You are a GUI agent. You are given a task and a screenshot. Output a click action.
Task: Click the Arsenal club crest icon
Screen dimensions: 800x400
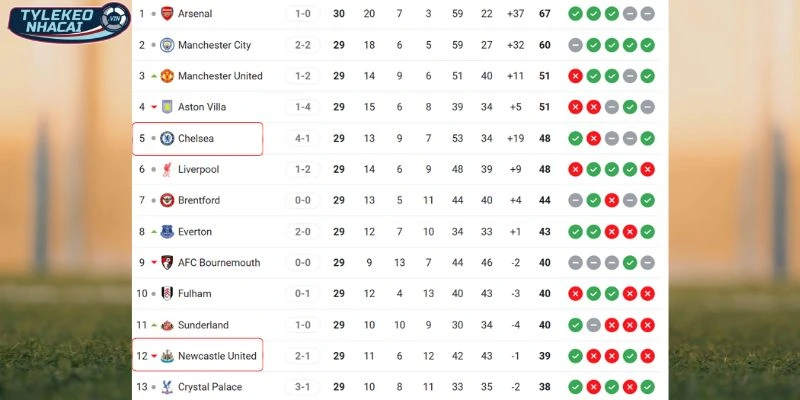pyautogui.click(x=167, y=14)
